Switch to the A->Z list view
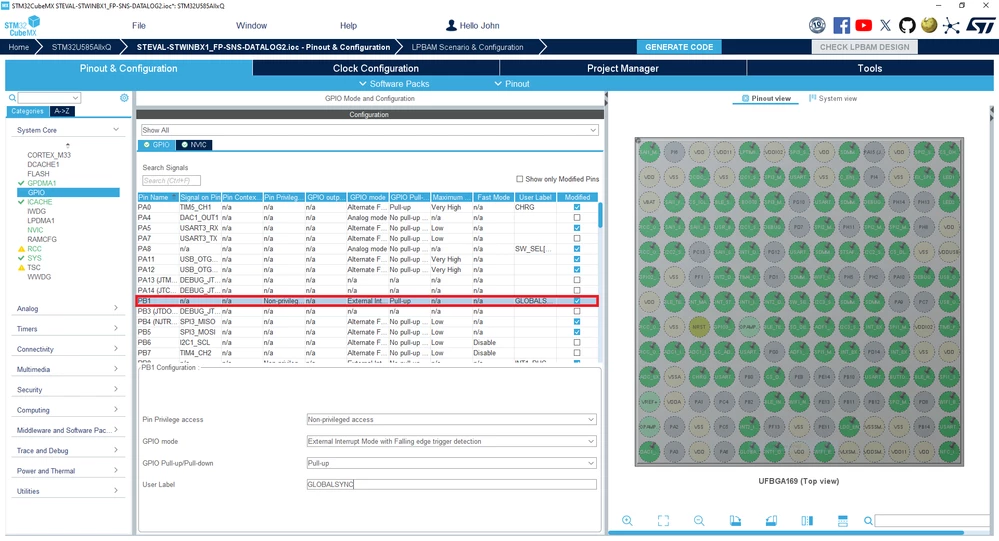Image resolution: width=999 pixels, height=541 pixels. pos(62,111)
